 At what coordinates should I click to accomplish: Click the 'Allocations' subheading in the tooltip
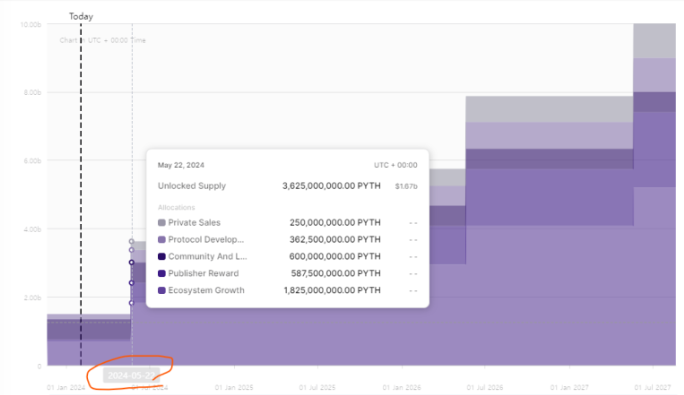coord(176,207)
